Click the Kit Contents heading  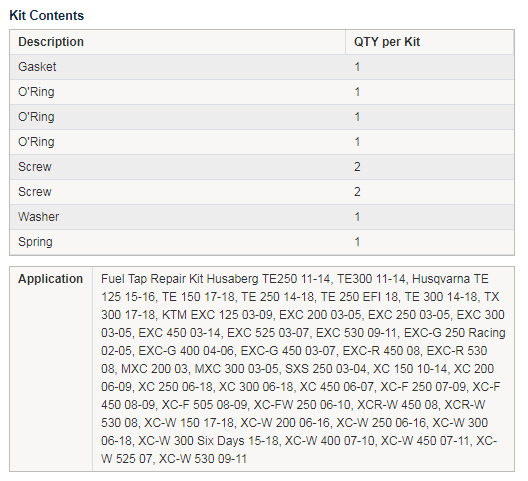tap(46, 15)
